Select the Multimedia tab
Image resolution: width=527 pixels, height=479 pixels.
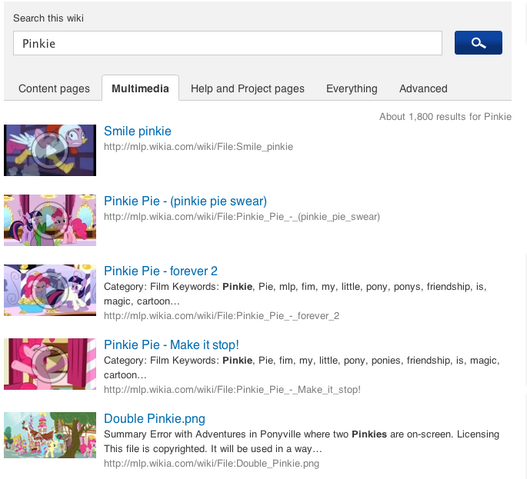[x=140, y=88]
